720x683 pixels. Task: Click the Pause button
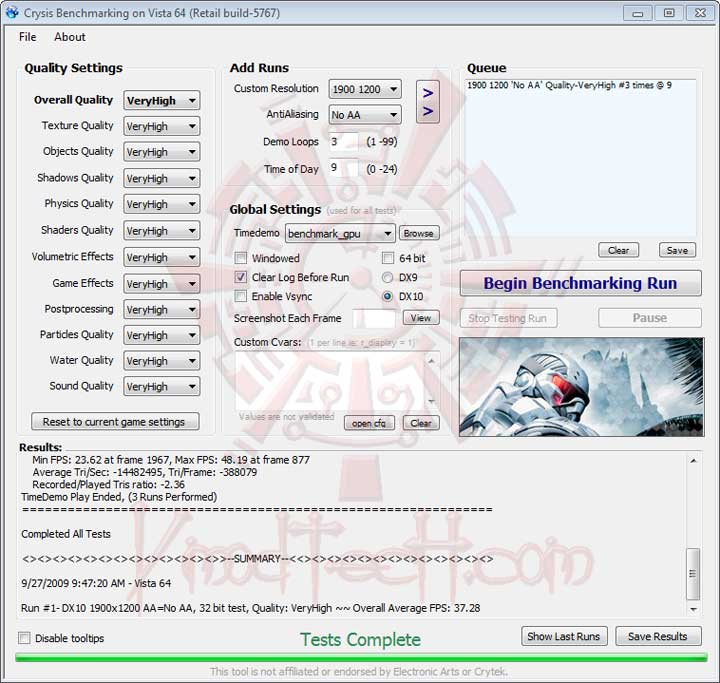(x=650, y=318)
